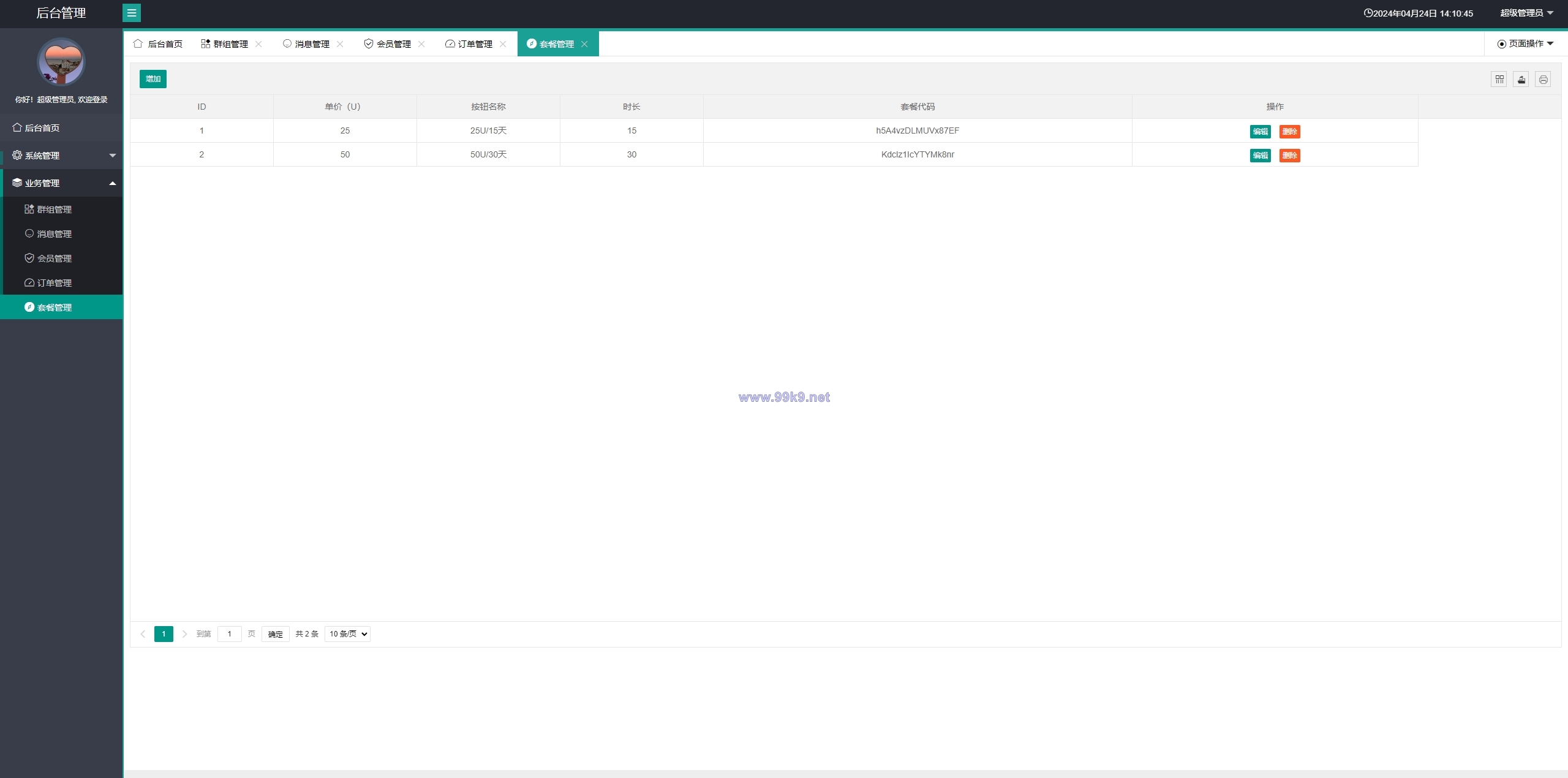Open 群组管理 in the sidebar
Viewport: 1568px width, 778px height.
(61, 210)
